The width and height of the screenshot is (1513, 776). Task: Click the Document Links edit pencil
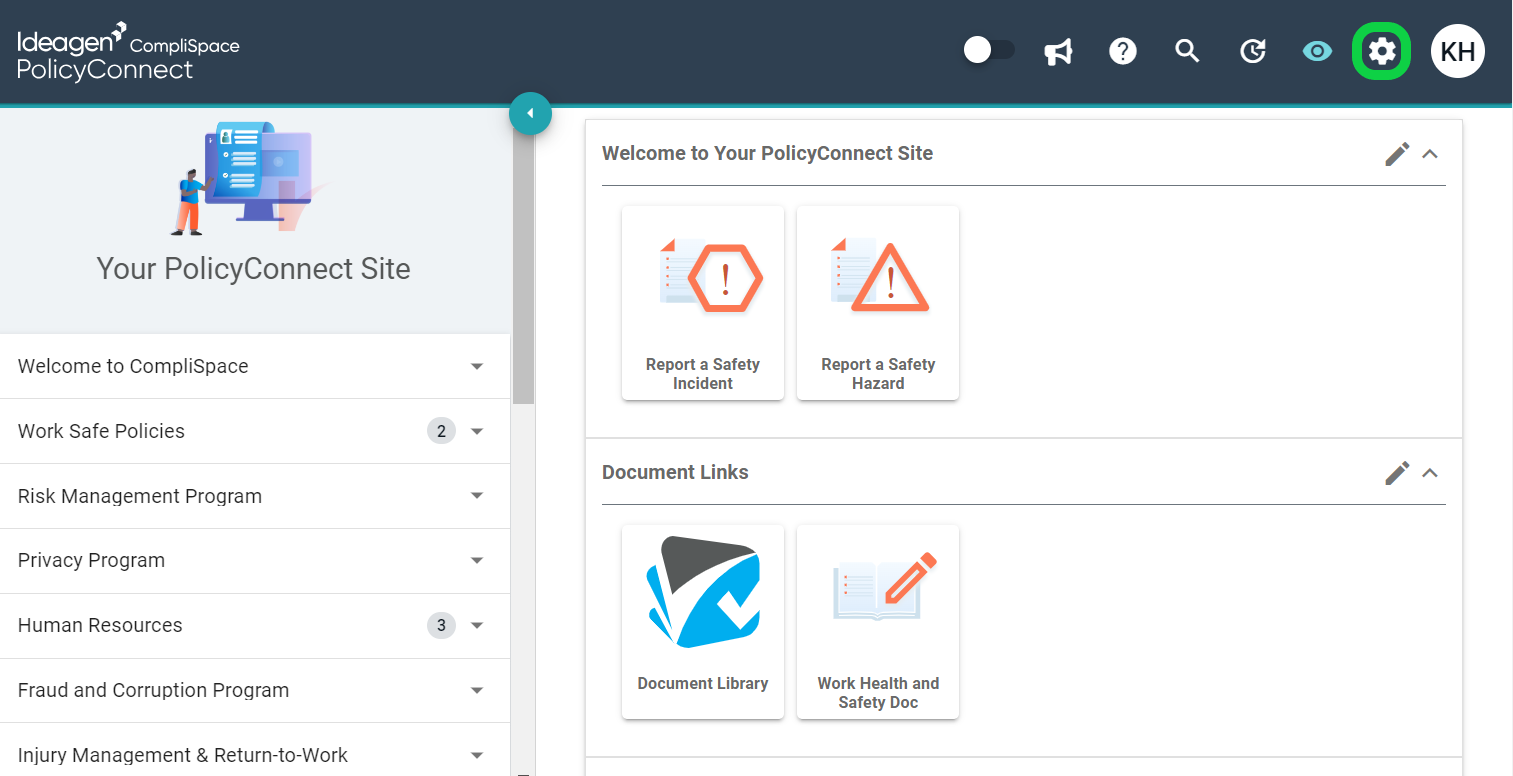pyautogui.click(x=1397, y=473)
